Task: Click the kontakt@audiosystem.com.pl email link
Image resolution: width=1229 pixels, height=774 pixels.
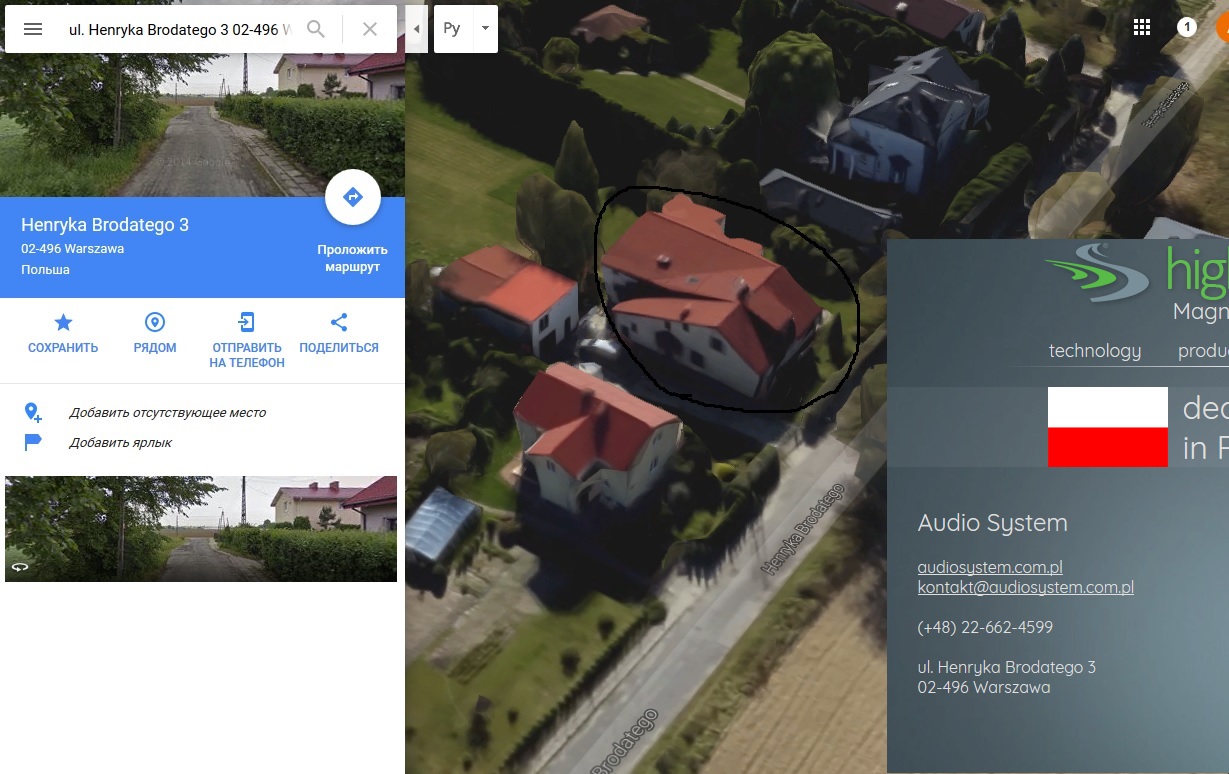Action: pyautogui.click(x=1026, y=587)
